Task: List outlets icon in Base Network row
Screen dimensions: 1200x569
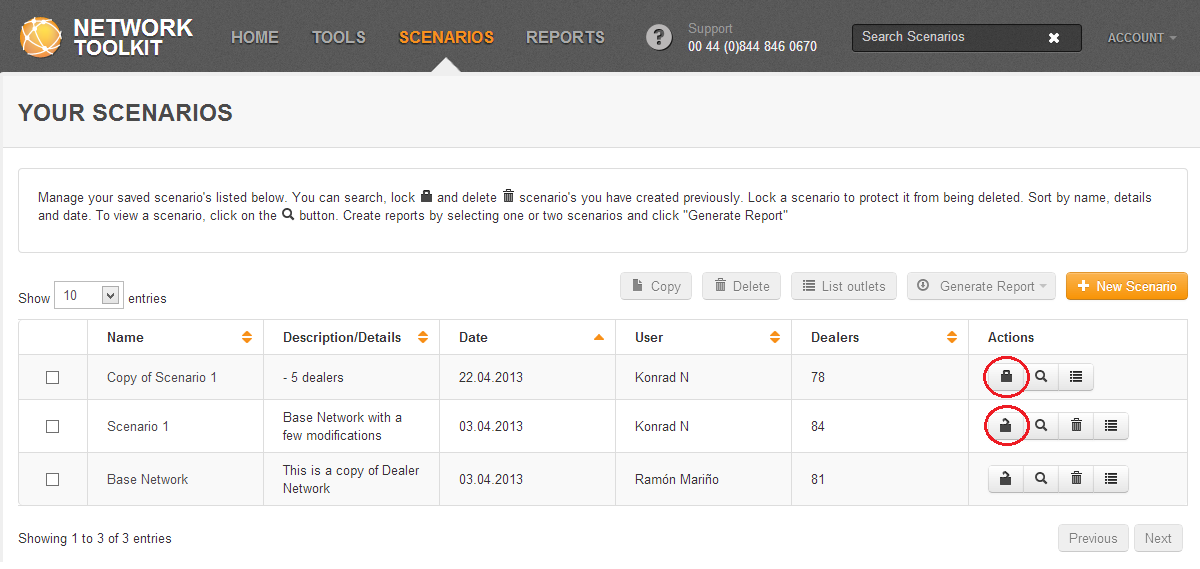Action: click(1110, 479)
